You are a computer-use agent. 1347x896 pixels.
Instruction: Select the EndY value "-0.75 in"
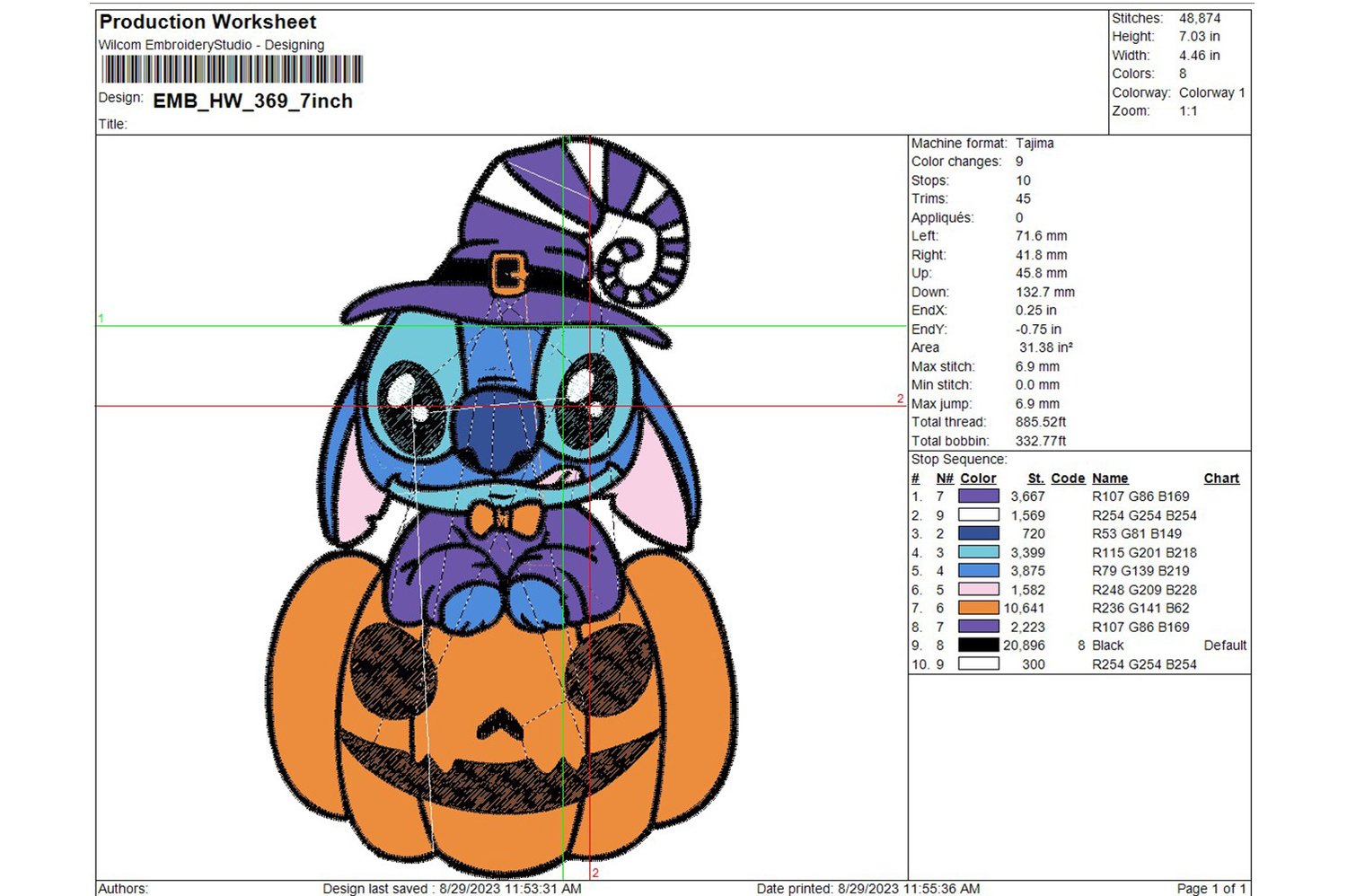click(1038, 329)
